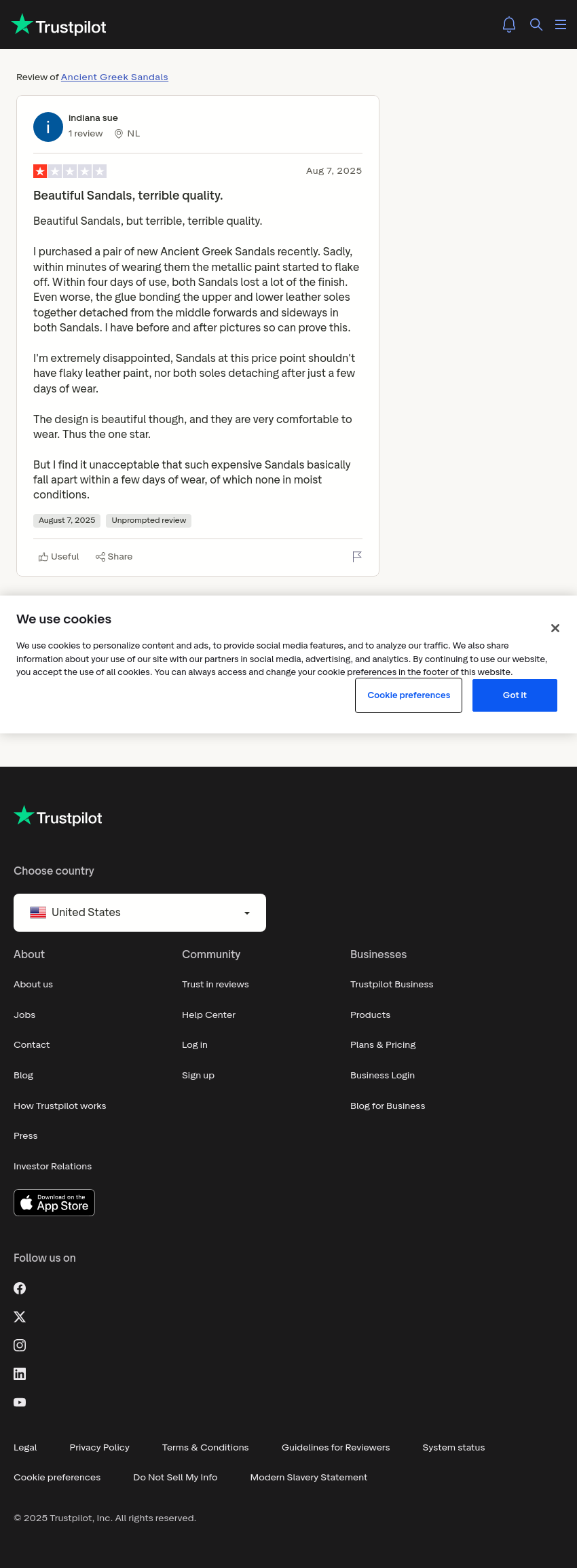Open Terms & Conditions link
The width and height of the screenshot is (577, 1568).
(x=206, y=1448)
